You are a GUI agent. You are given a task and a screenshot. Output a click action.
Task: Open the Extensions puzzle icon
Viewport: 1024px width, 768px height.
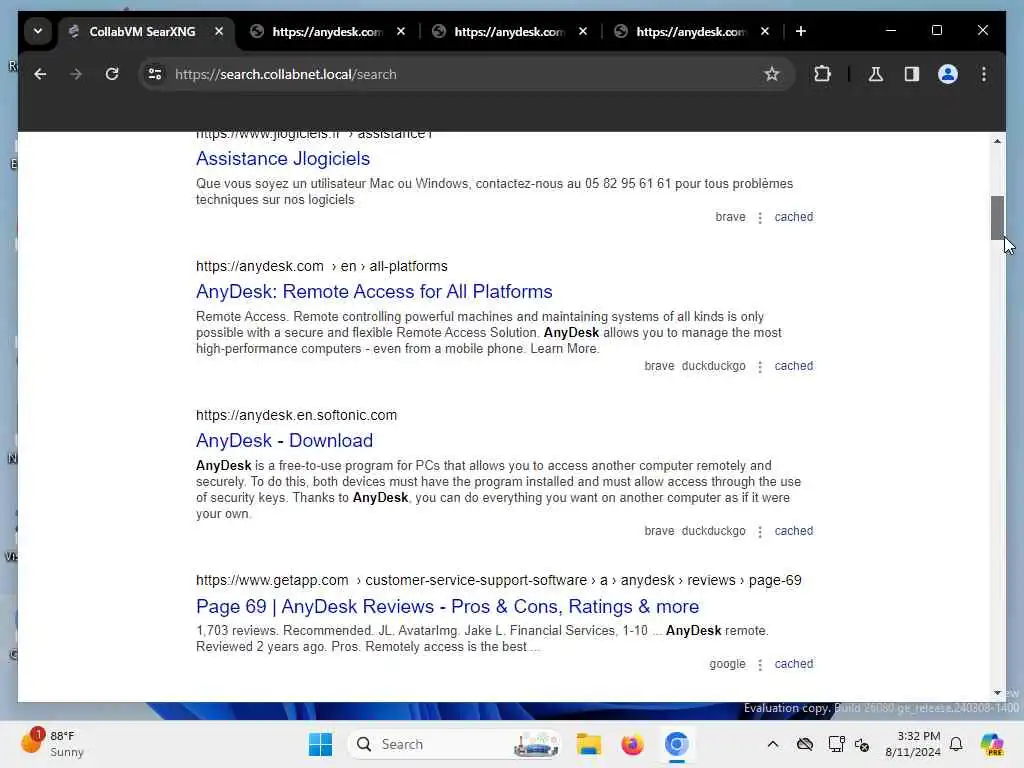click(x=822, y=74)
